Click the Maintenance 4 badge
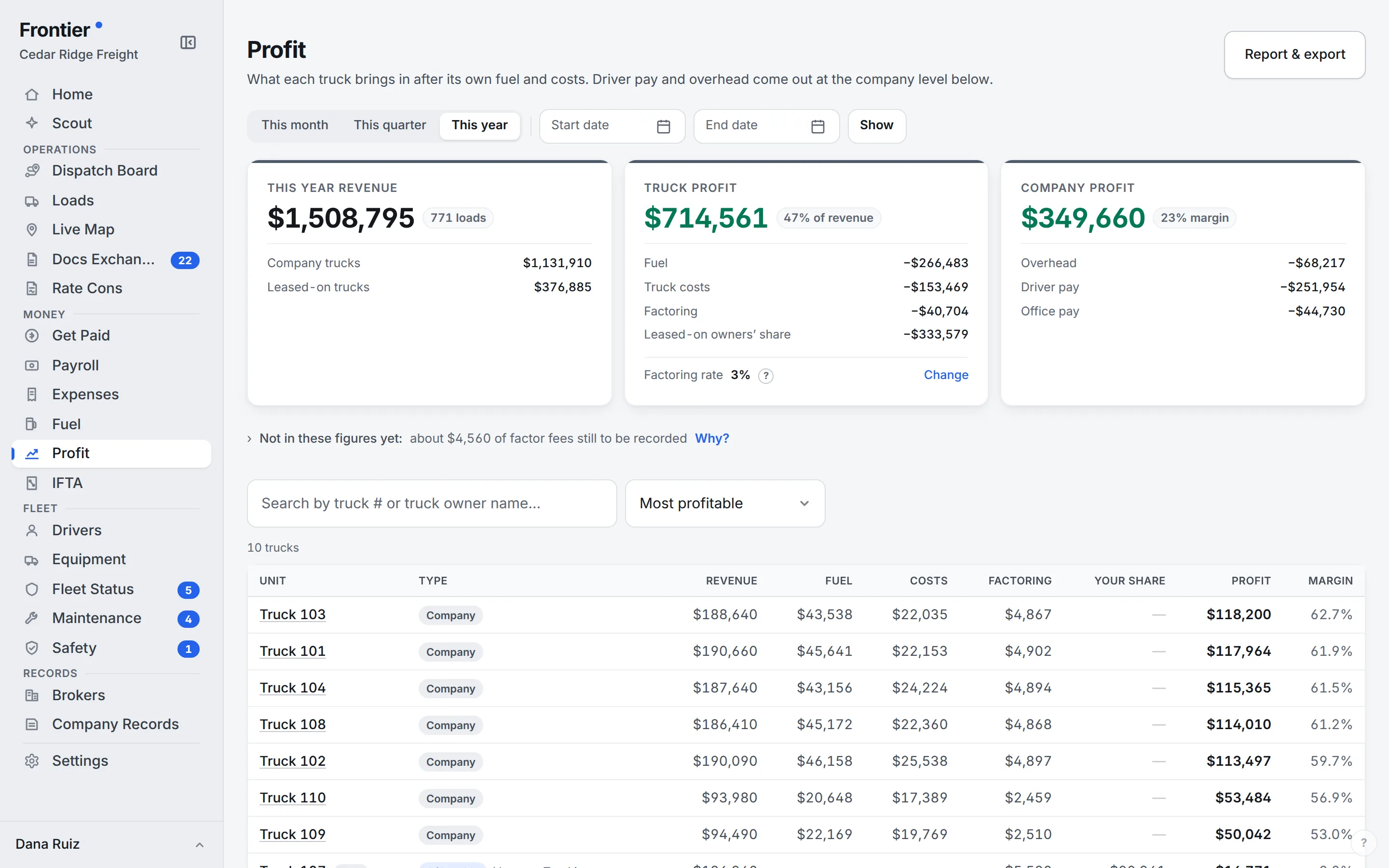This screenshot has height=868, width=1389. 188,620
